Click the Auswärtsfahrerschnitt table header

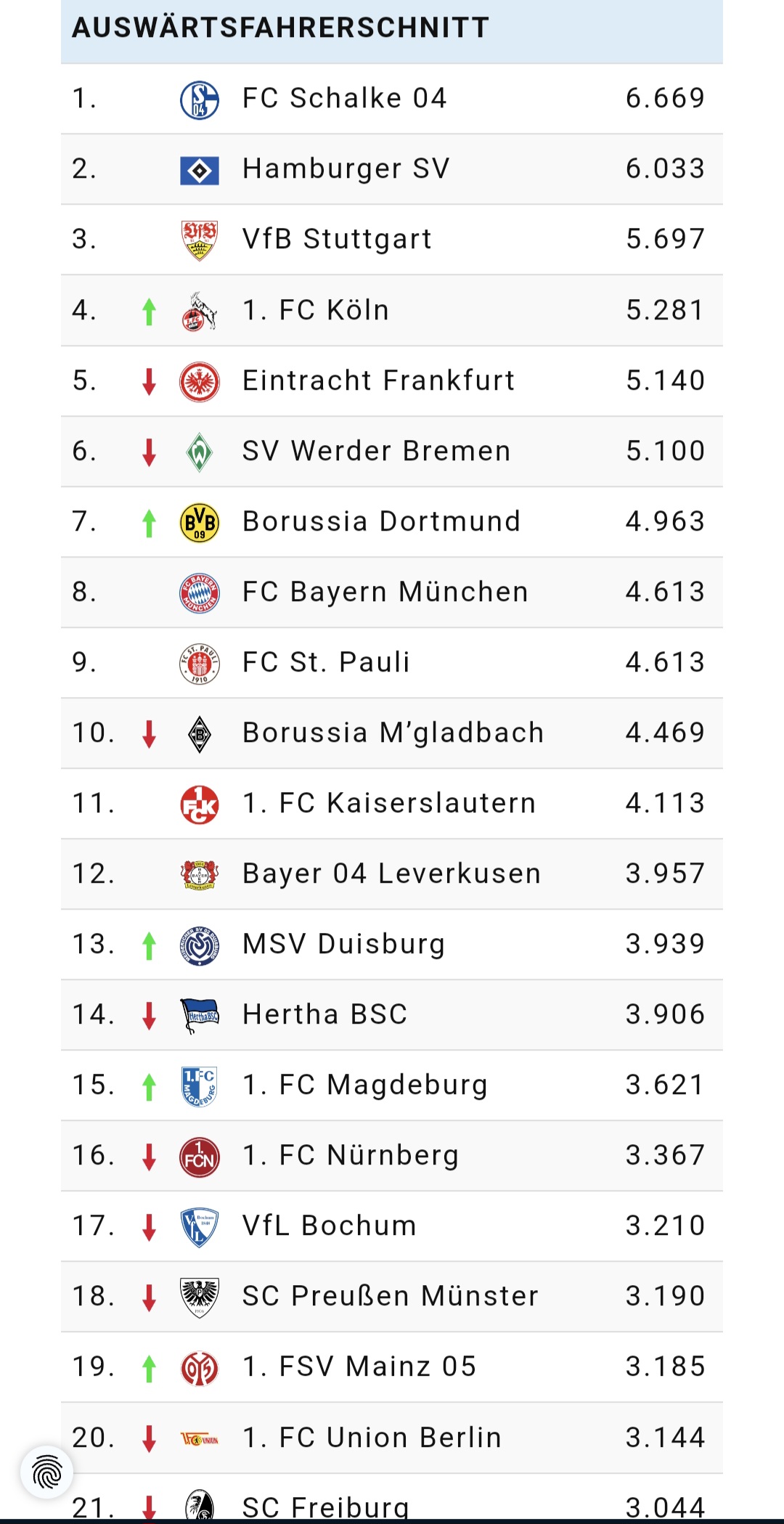coord(280,28)
